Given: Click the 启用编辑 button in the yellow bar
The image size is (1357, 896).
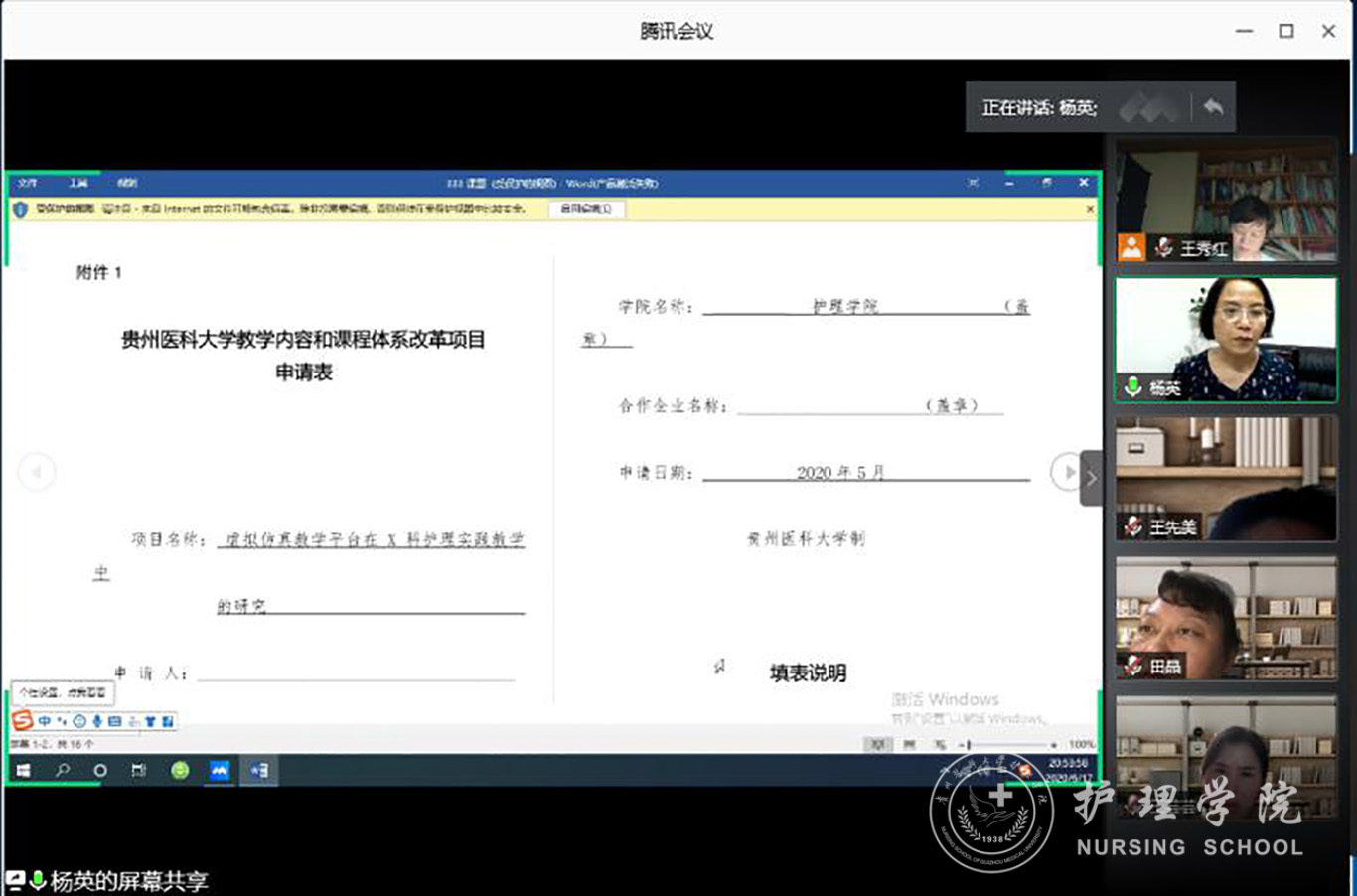Looking at the screenshot, I should click(586, 209).
